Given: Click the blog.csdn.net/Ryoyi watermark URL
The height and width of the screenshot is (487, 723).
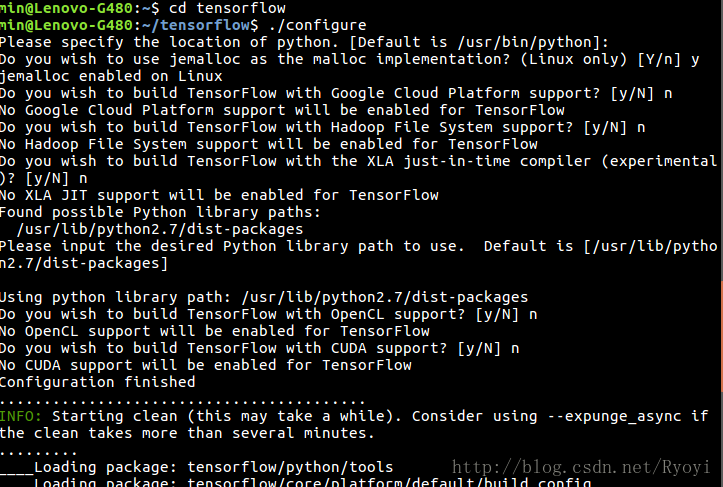Looking at the screenshot, I should (581, 467).
